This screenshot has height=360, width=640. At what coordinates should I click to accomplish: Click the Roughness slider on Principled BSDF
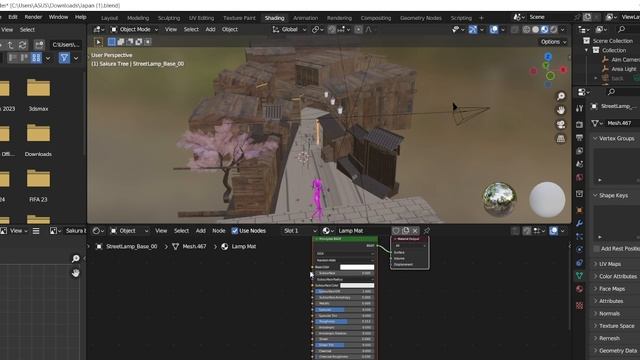[x=344, y=322]
